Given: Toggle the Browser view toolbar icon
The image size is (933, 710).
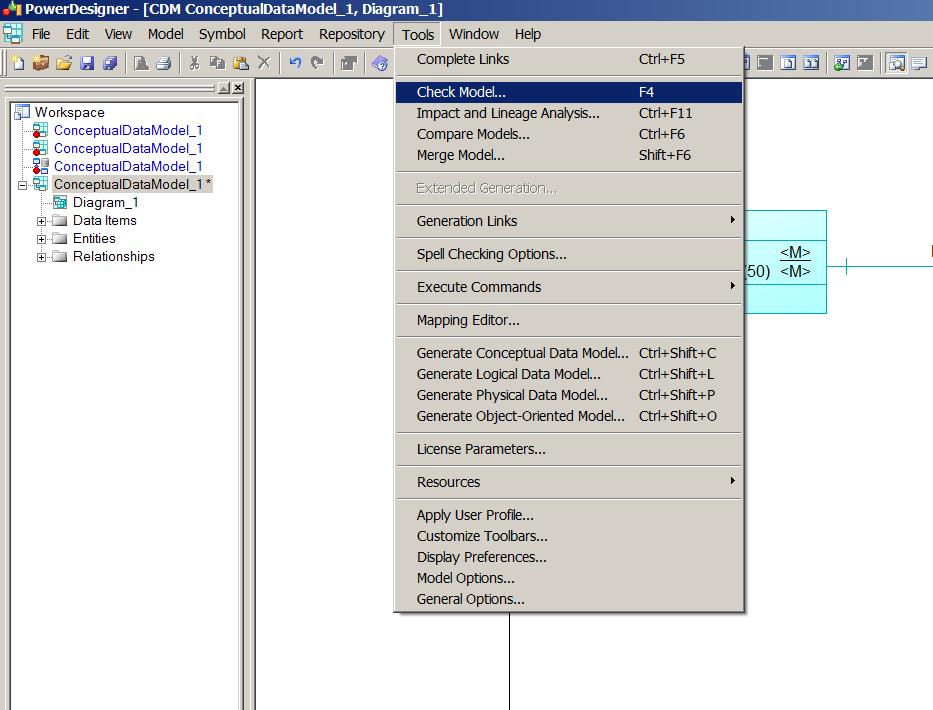Looking at the screenshot, I should (896, 62).
